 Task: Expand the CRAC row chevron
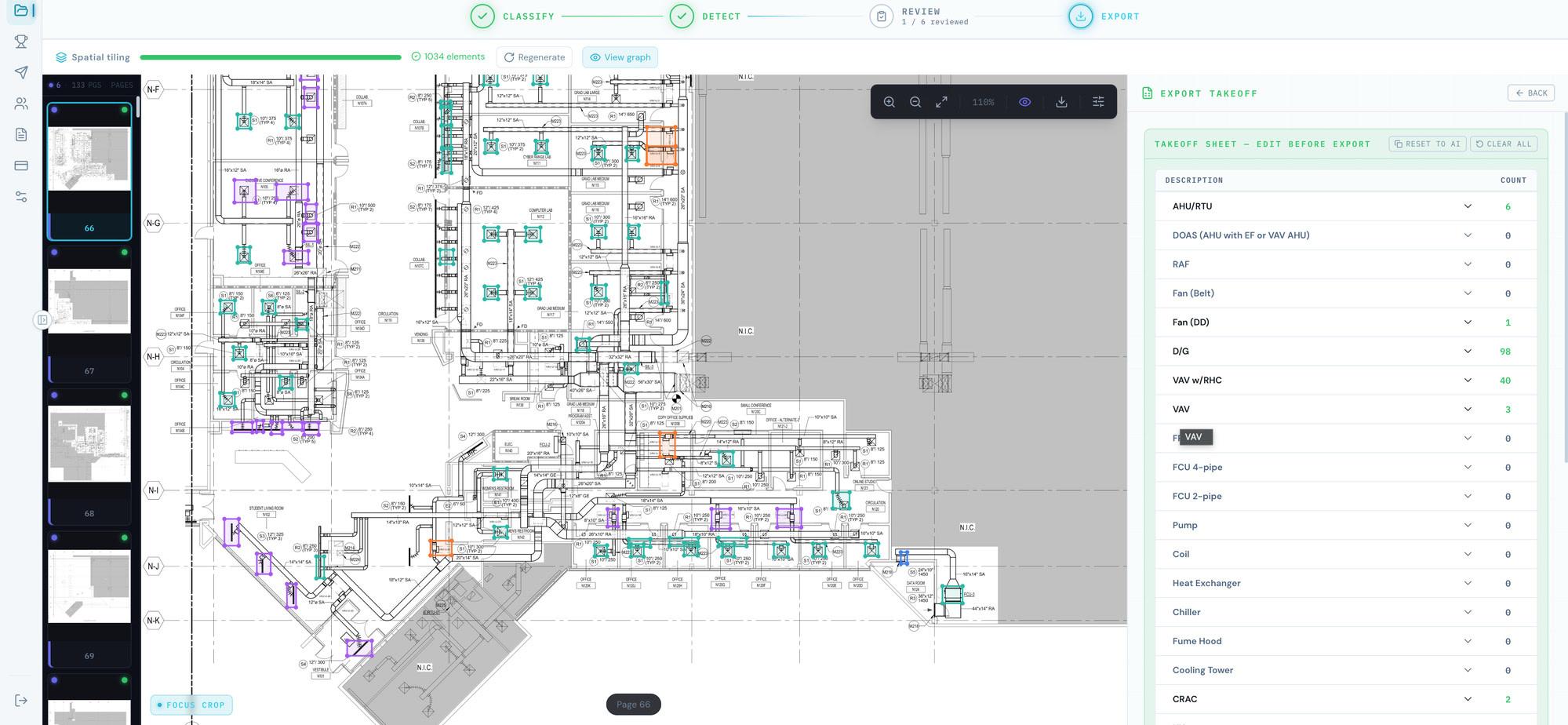1468,699
